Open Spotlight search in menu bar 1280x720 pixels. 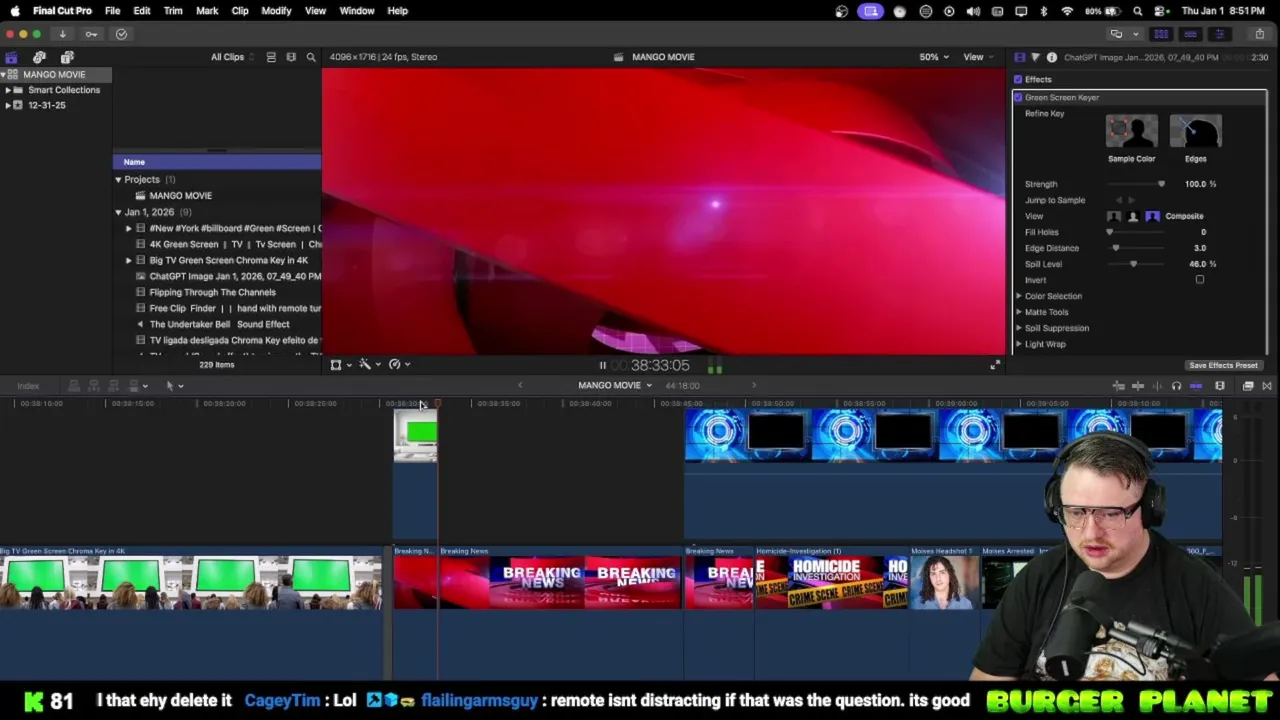(x=1137, y=11)
